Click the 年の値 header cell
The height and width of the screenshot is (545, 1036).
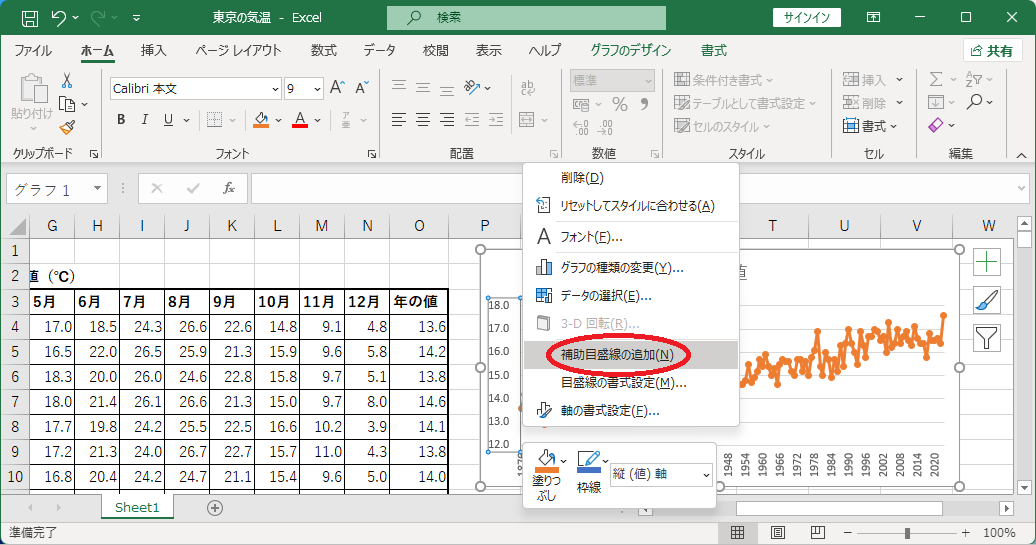[x=419, y=302]
